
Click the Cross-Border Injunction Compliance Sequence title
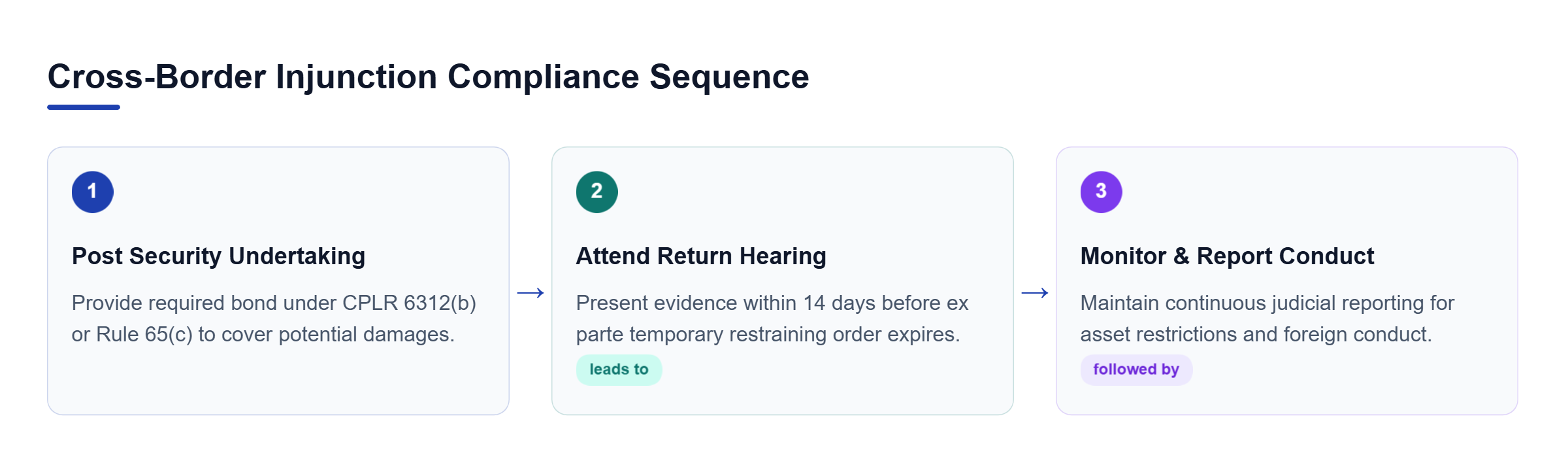tap(429, 77)
